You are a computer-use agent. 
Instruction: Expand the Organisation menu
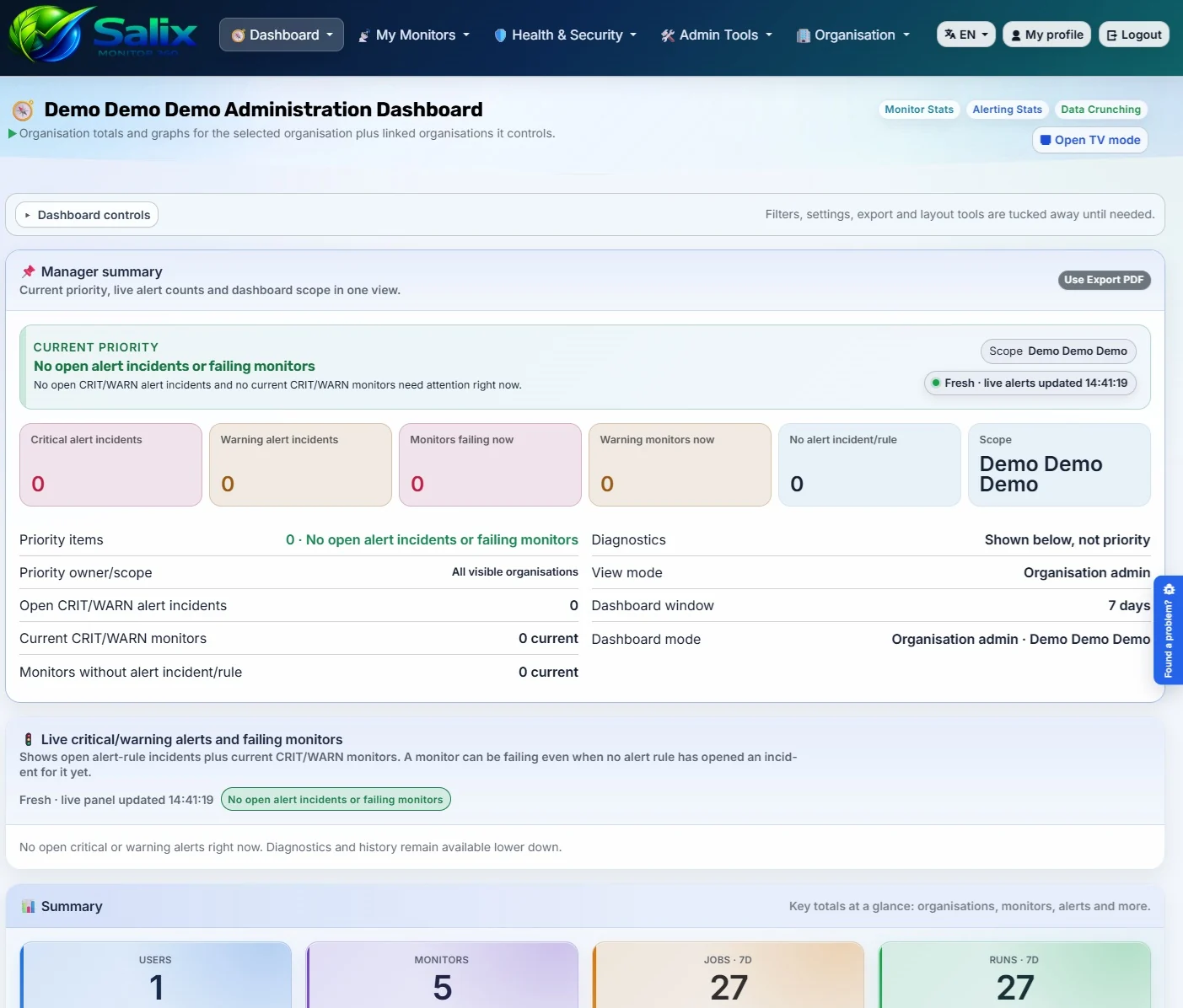(x=852, y=35)
